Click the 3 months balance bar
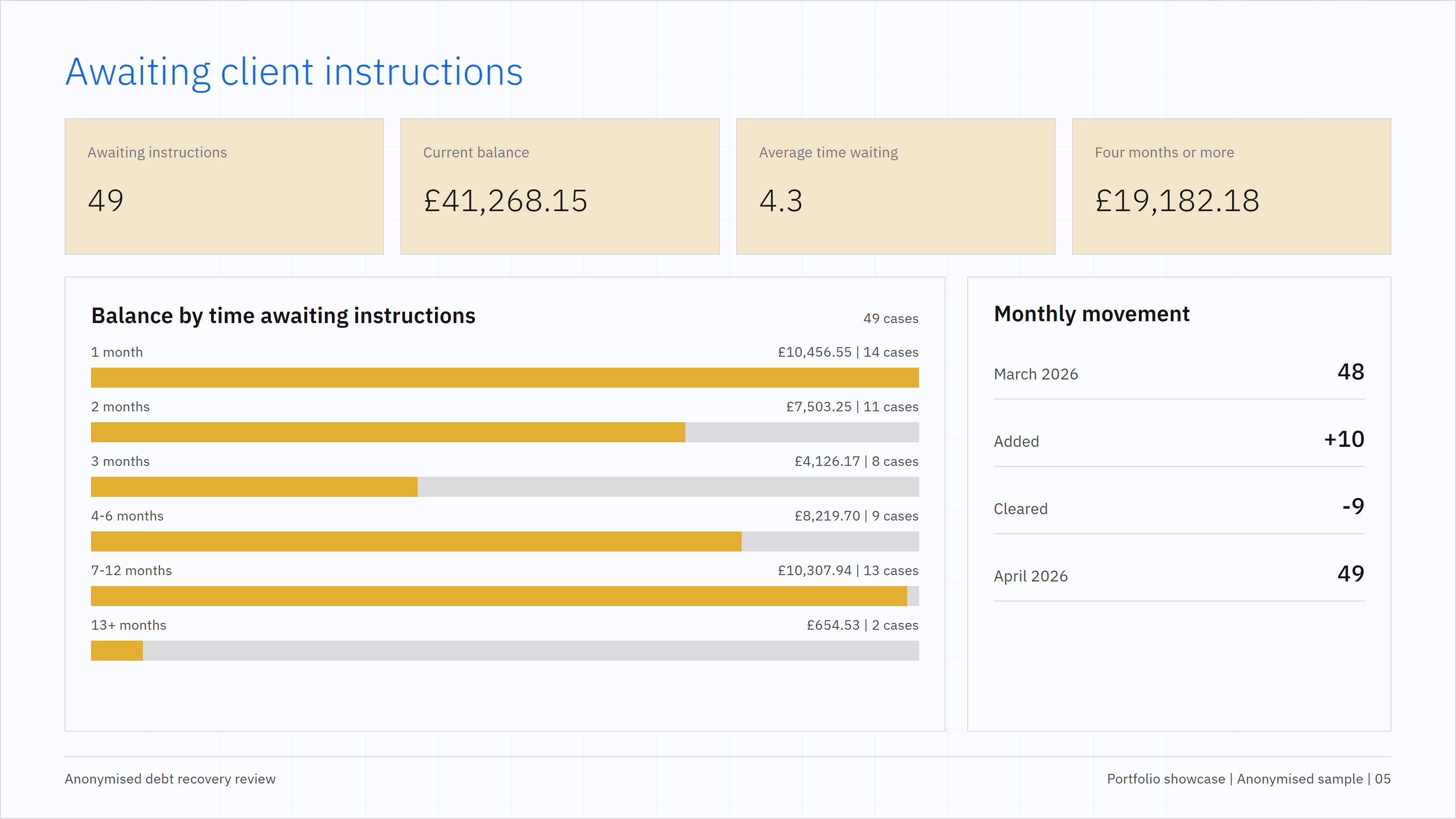 point(505,487)
